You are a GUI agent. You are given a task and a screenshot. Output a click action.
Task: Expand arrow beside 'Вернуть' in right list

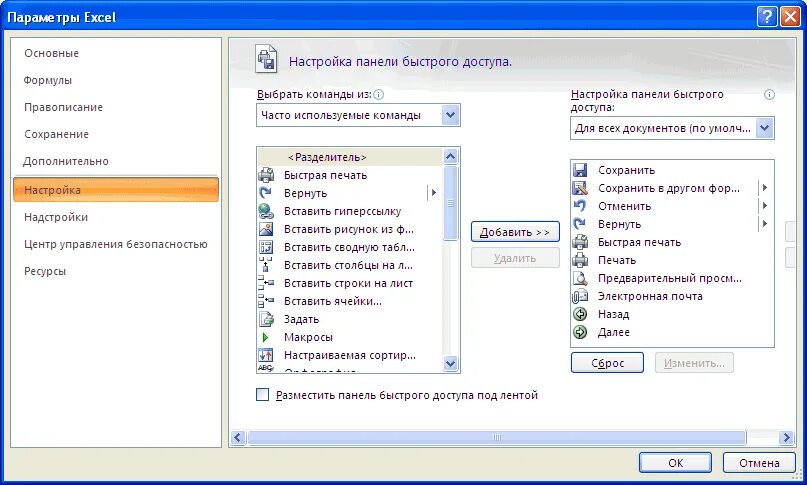click(765, 224)
